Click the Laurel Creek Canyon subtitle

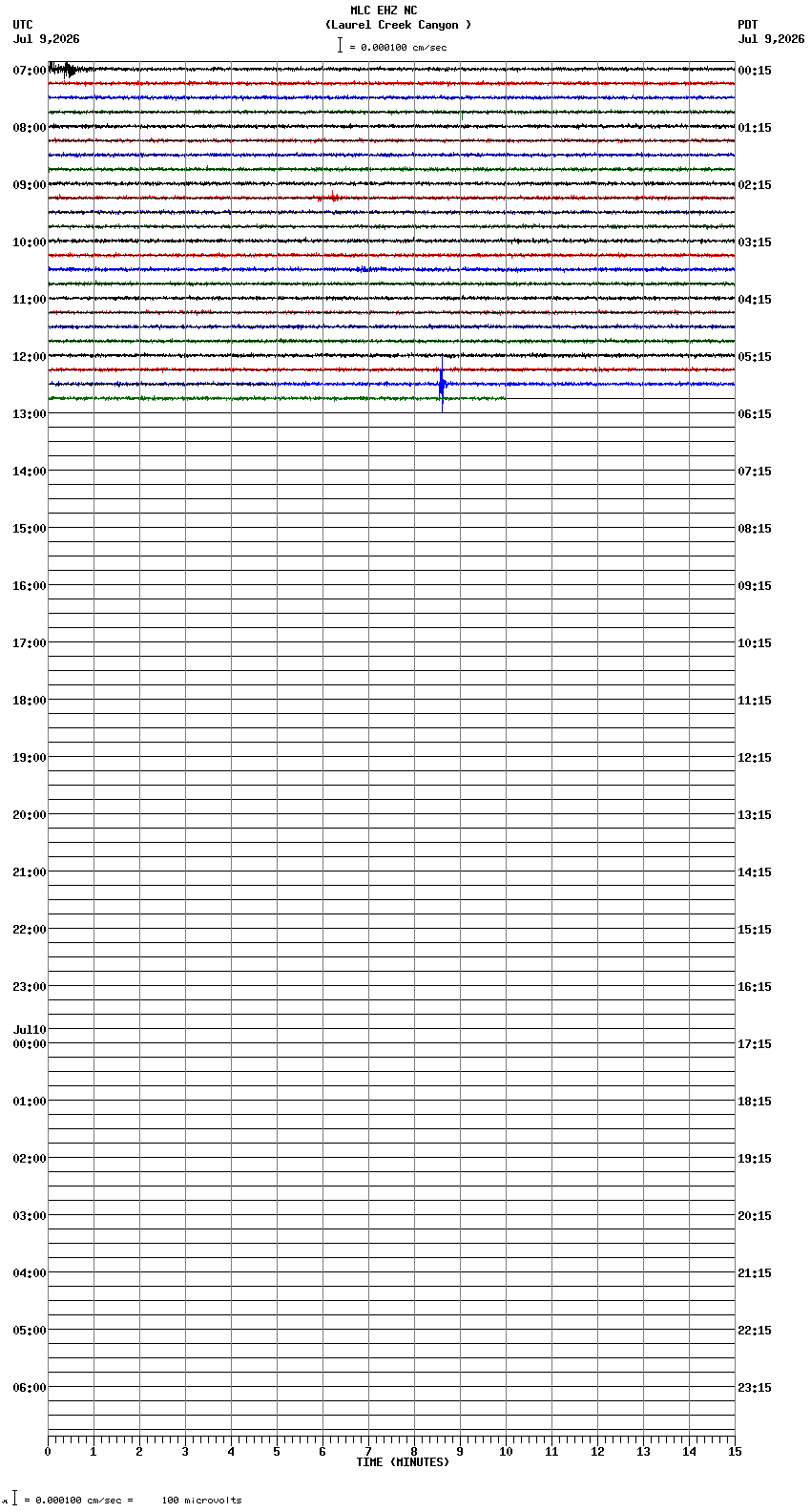[x=399, y=25]
